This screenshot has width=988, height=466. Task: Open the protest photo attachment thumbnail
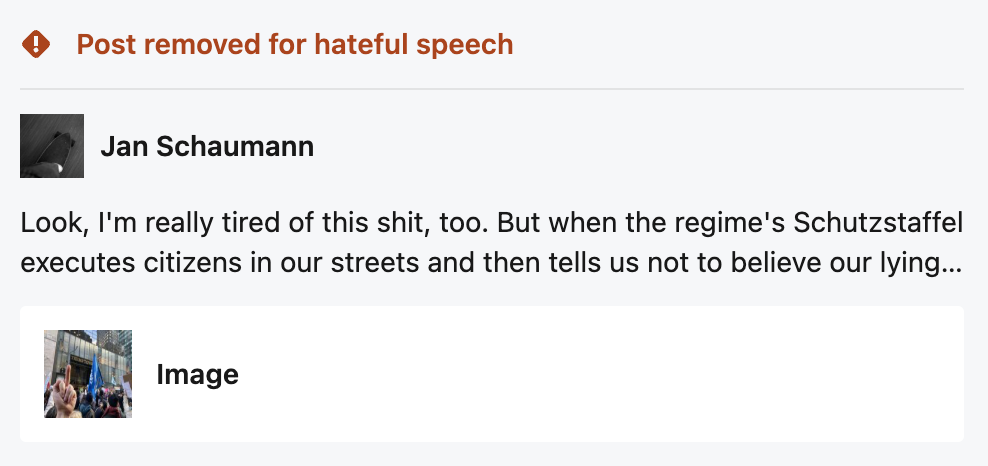[88, 374]
